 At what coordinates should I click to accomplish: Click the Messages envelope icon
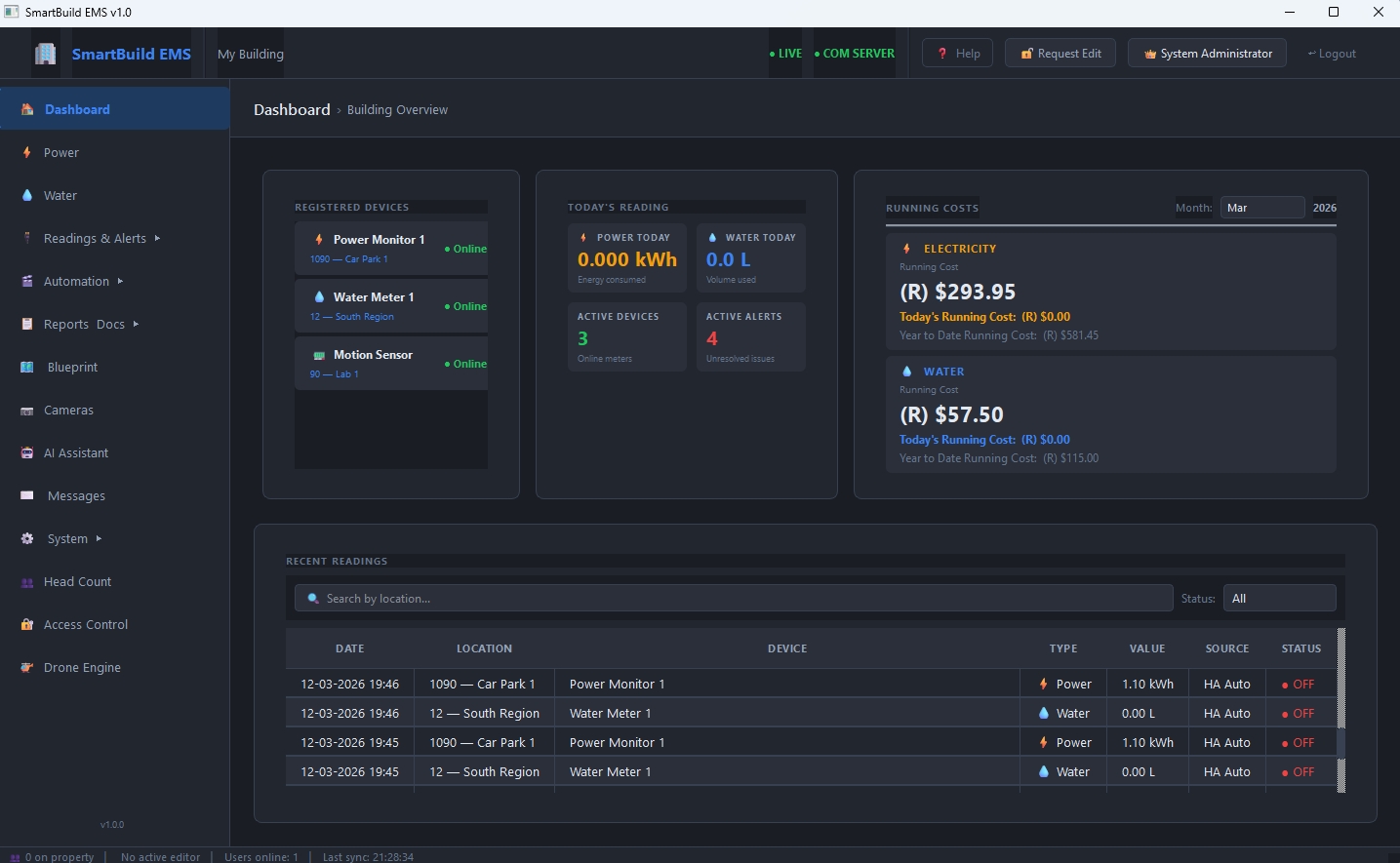(27, 495)
